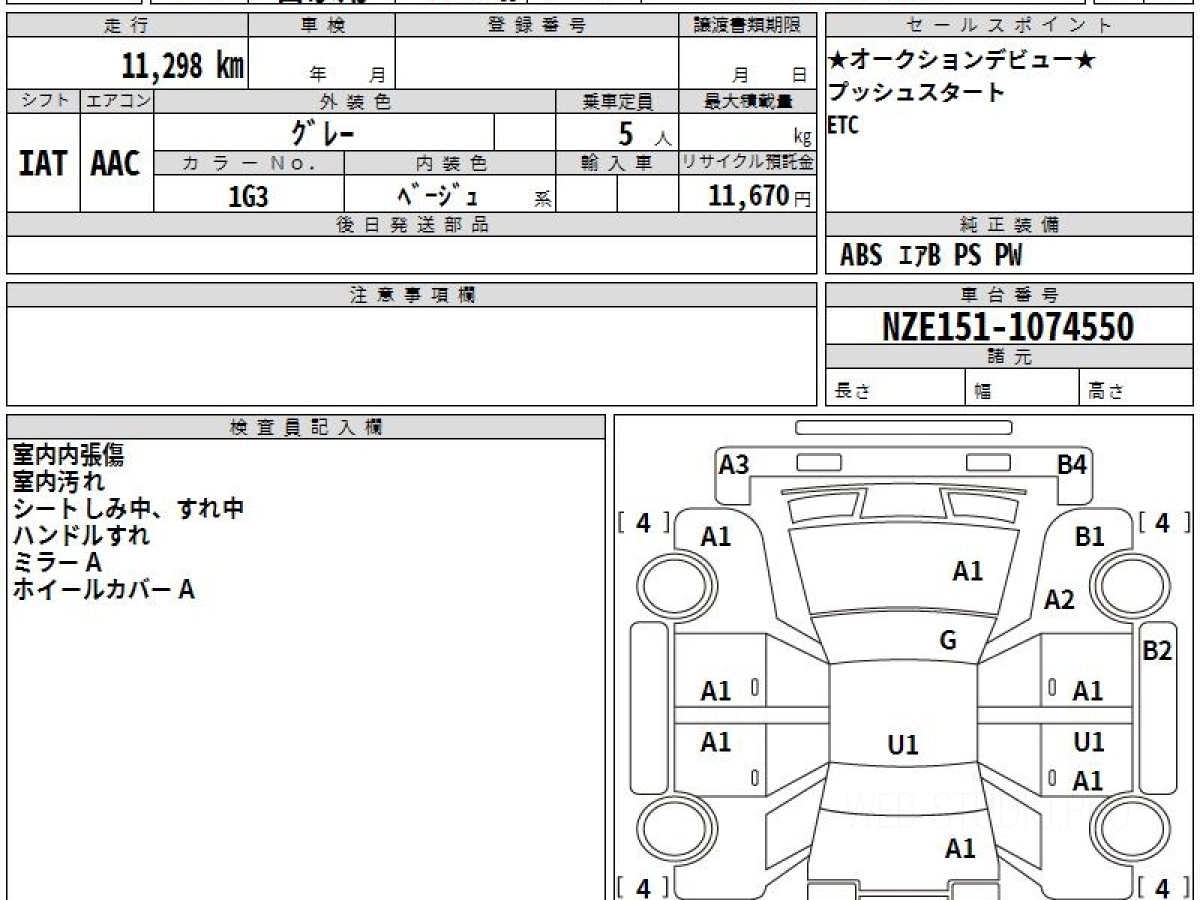The height and width of the screenshot is (900, 1200).
Task: Click the 輸入車 header
Action: [x=617, y=163]
